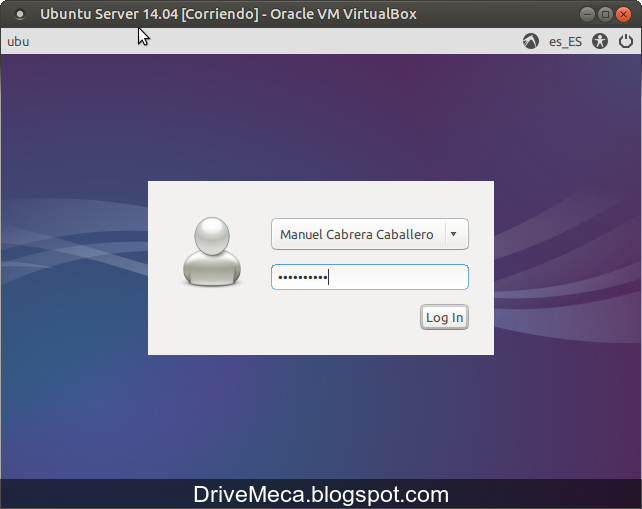The width and height of the screenshot is (642, 509).
Task: Click the ubu hostname label
Action: point(18,42)
